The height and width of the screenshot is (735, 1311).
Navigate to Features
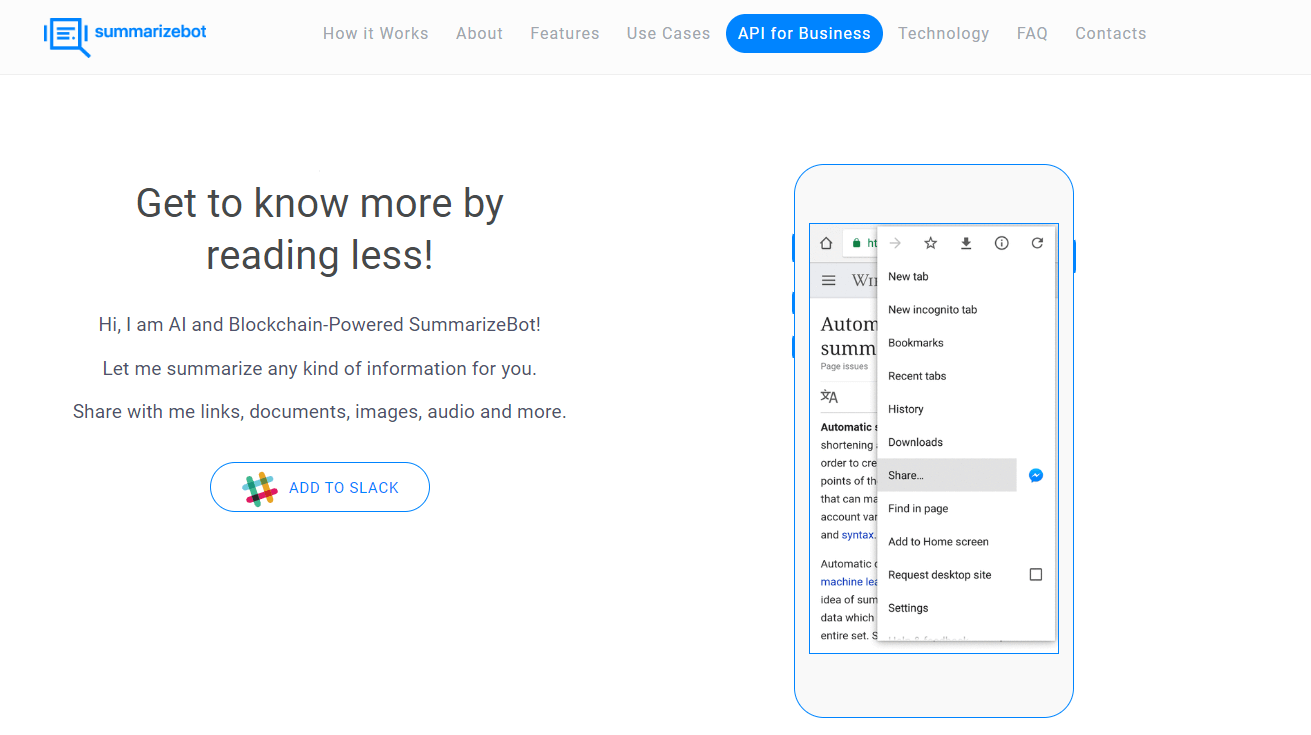pyautogui.click(x=565, y=33)
